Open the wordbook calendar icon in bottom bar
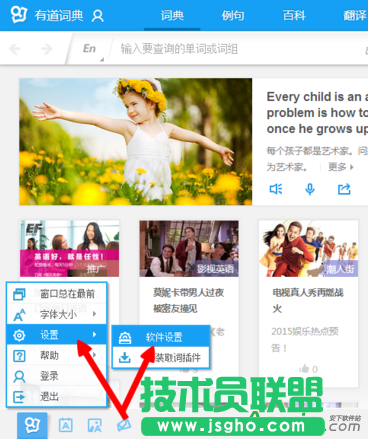 click(x=65, y=425)
